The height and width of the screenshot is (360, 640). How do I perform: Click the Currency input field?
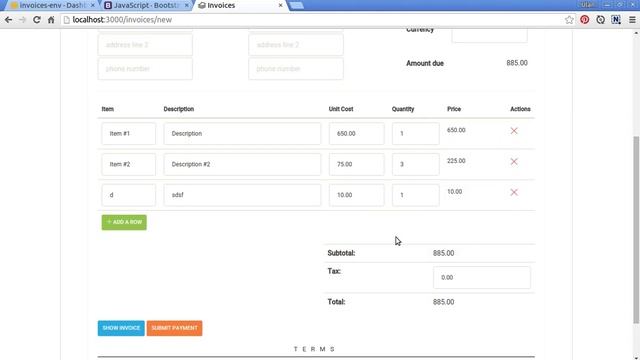(489, 35)
